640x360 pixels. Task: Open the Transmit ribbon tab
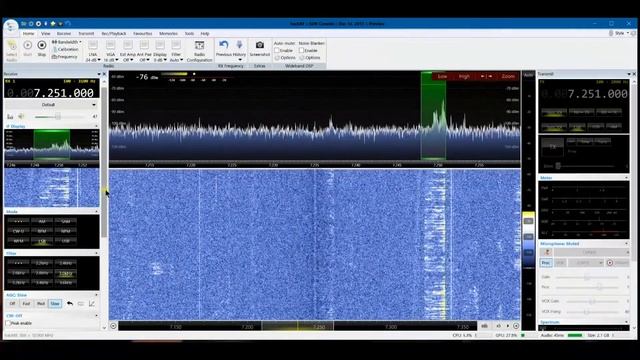(x=86, y=33)
